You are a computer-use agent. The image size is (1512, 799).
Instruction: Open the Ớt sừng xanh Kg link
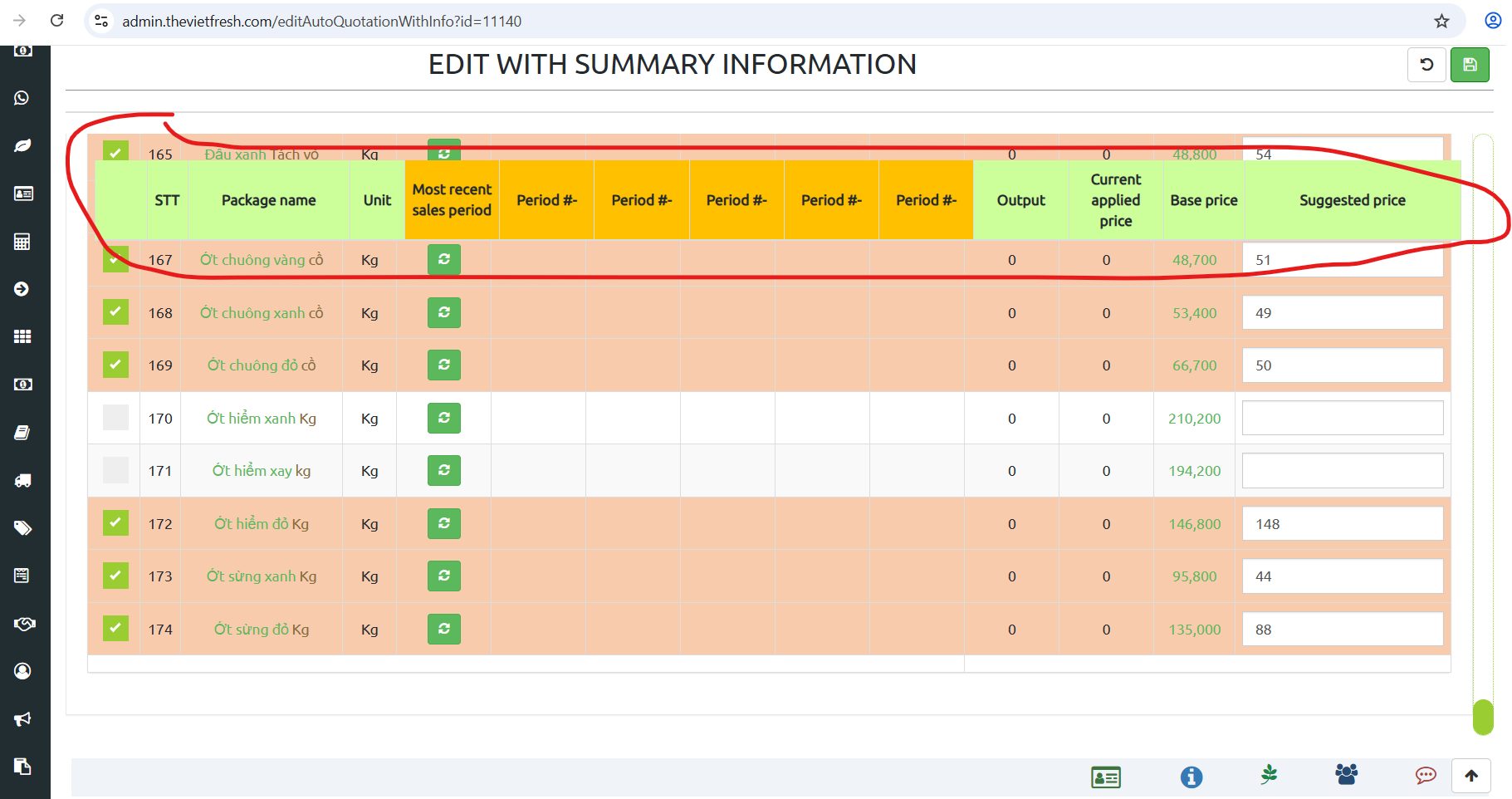click(262, 576)
